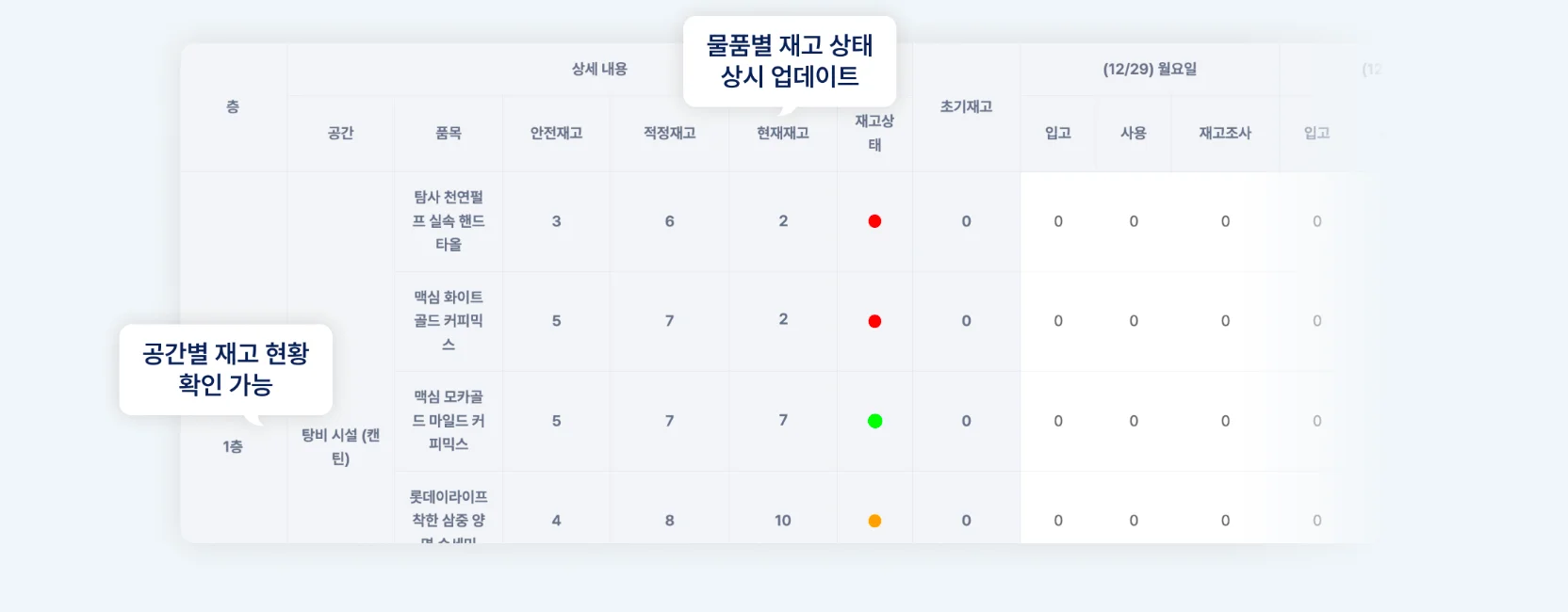This screenshot has width=1568, height=612.
Task: Select the 안전재고 column header
Action: tap(556, 134)
